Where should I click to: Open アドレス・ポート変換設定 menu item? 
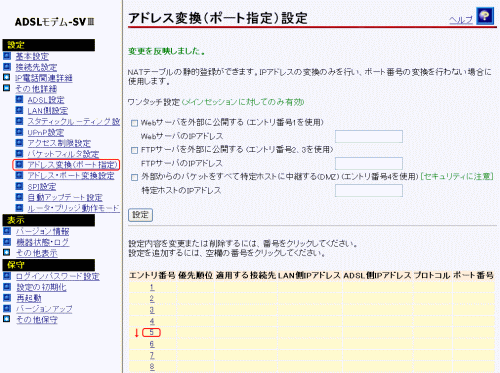(x=71, y=176)
